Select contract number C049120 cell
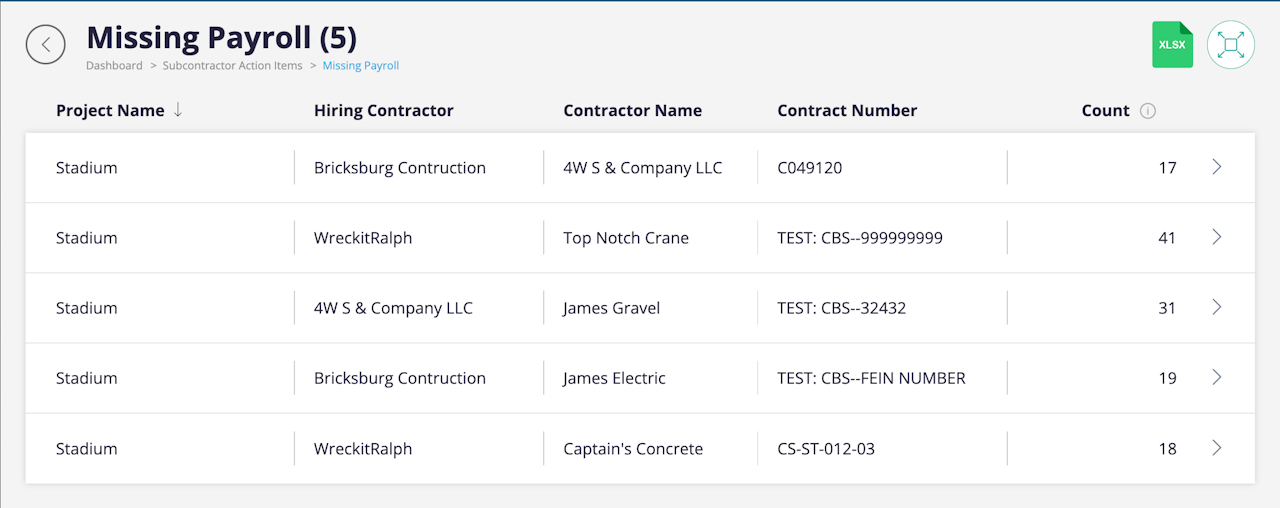 tap(810, 168)
